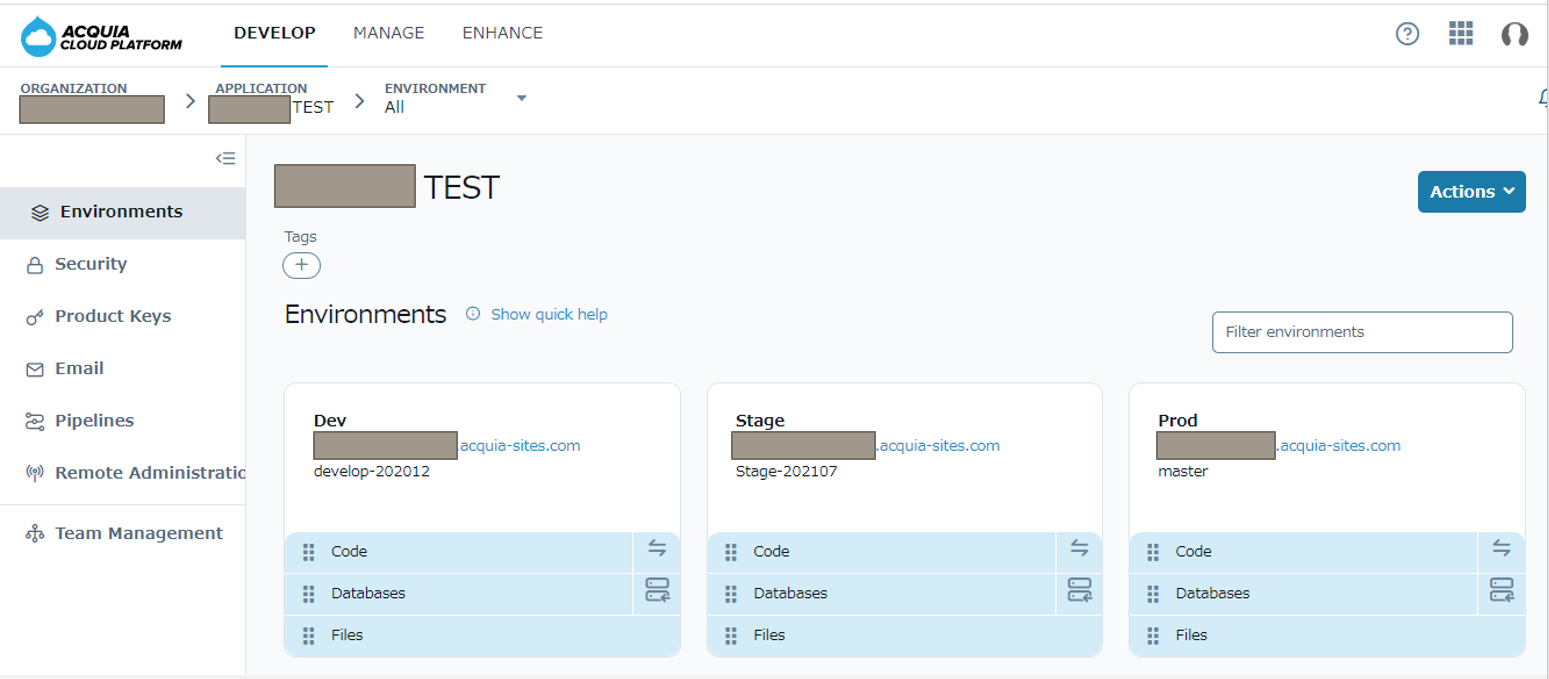Viewport: 1549px width, 679px height.
Task: Click the Prod code switch arrows icon
Action: 1501,548
